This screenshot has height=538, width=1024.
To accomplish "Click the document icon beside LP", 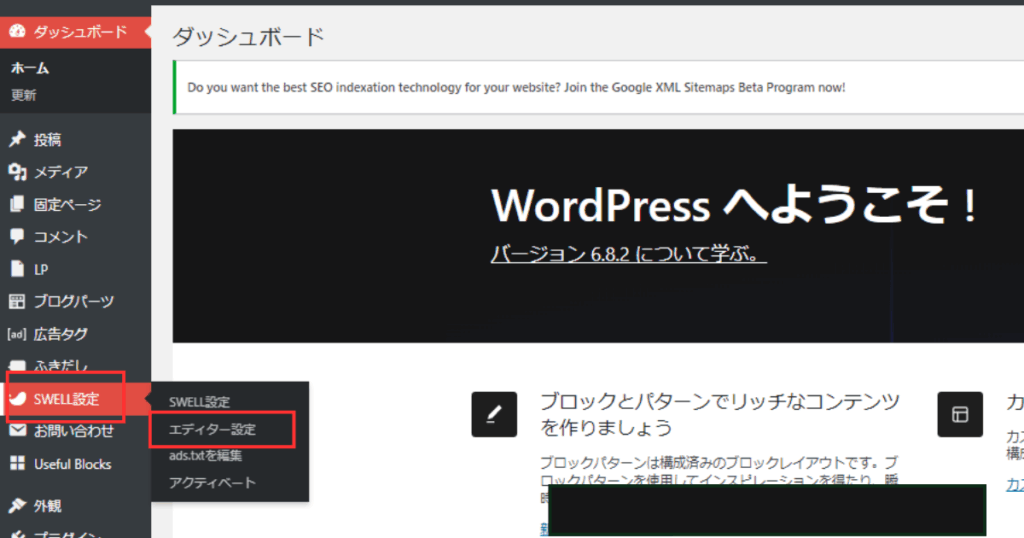I will coord(17,269).
